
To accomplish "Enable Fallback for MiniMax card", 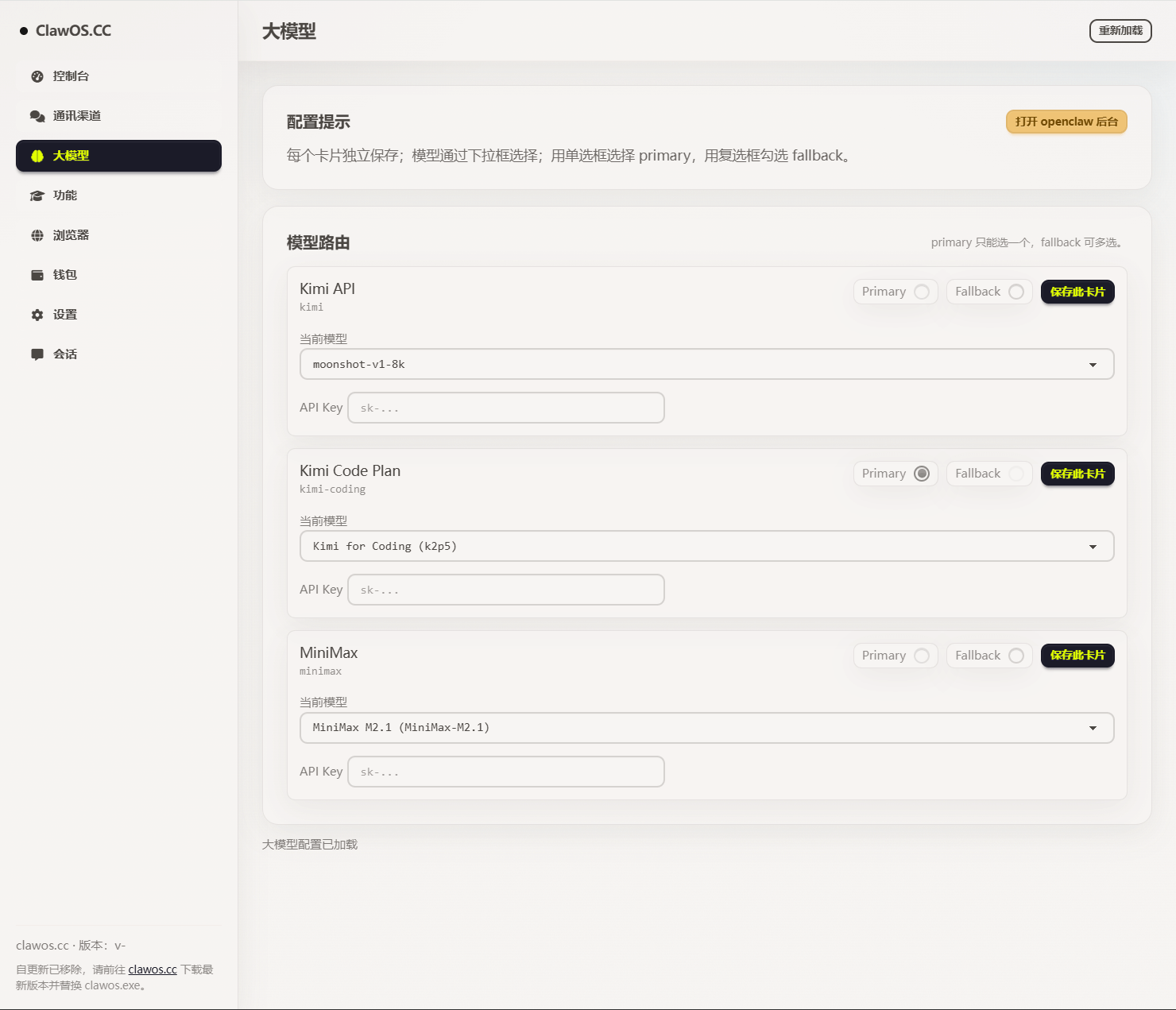I will [1015, 656].
